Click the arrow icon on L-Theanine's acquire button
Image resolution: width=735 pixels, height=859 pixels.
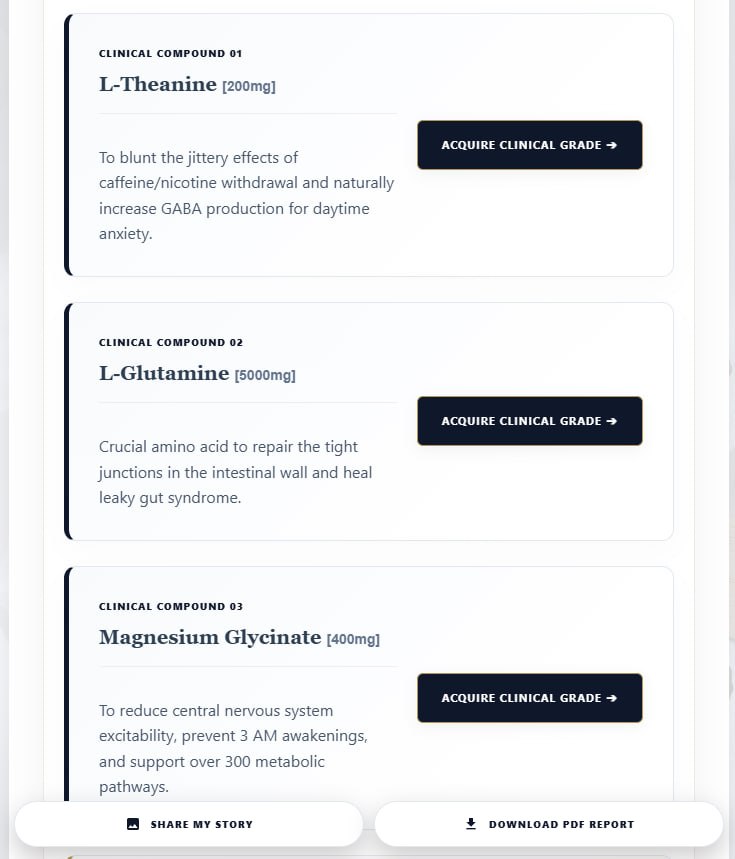(612, 145)
